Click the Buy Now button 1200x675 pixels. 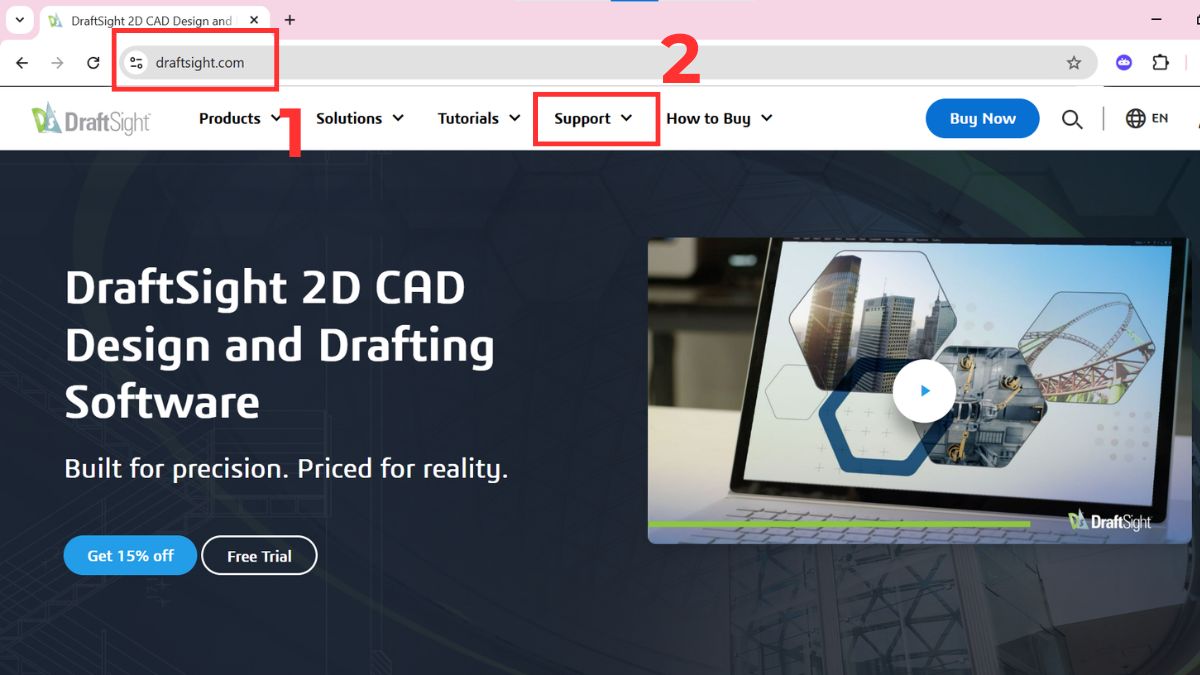click(982, 118)
